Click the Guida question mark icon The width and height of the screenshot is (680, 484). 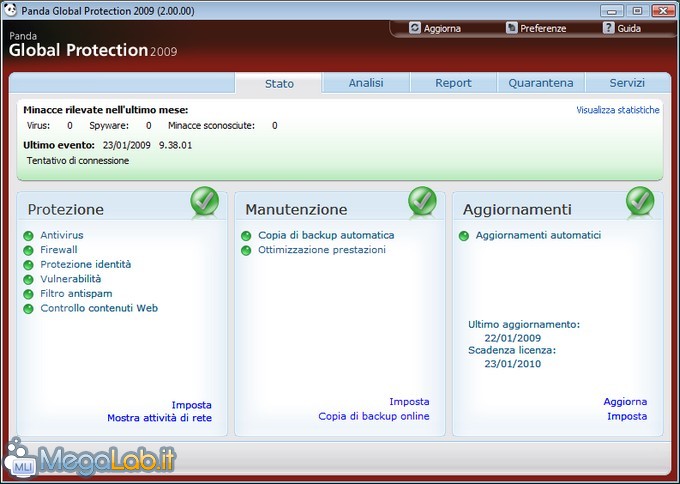(609, 28)
